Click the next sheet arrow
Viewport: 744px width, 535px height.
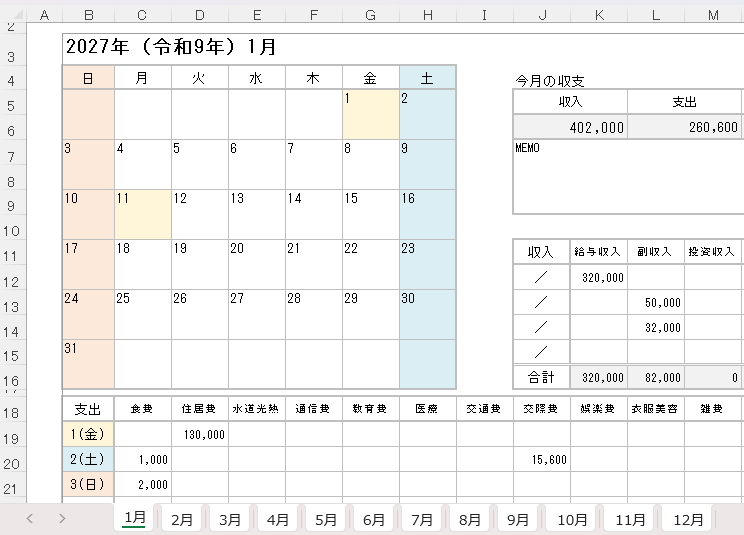62,518
